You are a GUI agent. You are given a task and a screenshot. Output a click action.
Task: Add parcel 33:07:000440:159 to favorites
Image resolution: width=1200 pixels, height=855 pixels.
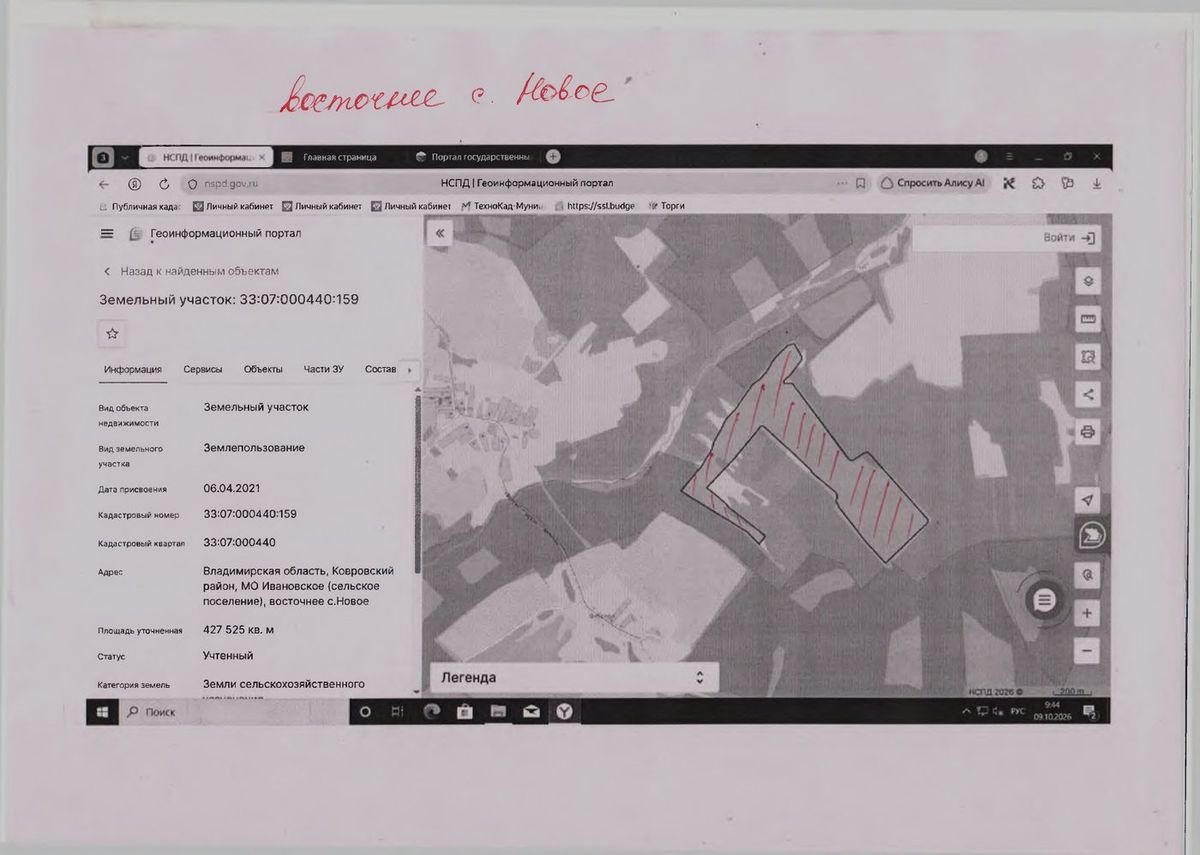[112, 333]
